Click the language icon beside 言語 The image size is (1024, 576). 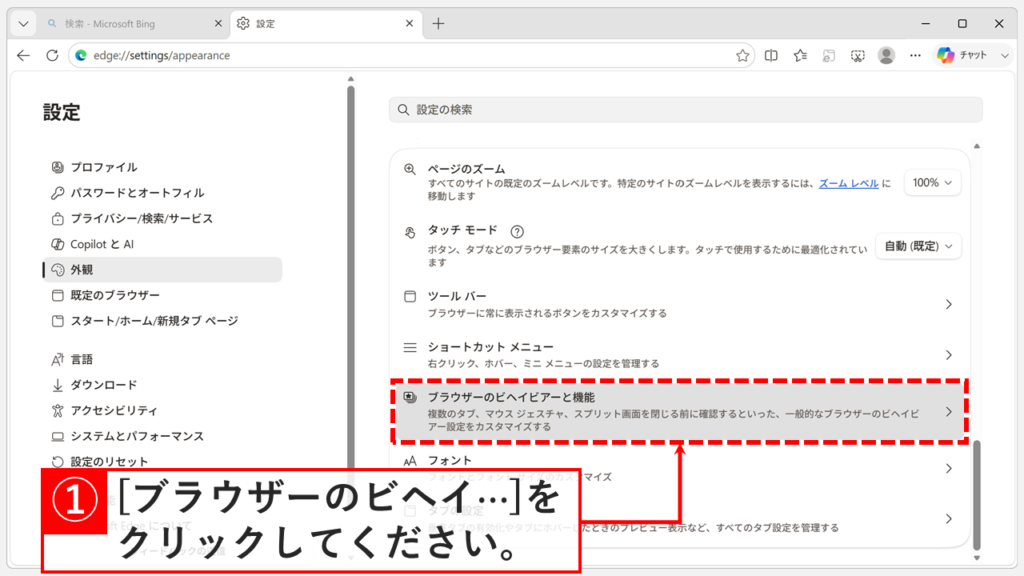(x=57, y=360)
